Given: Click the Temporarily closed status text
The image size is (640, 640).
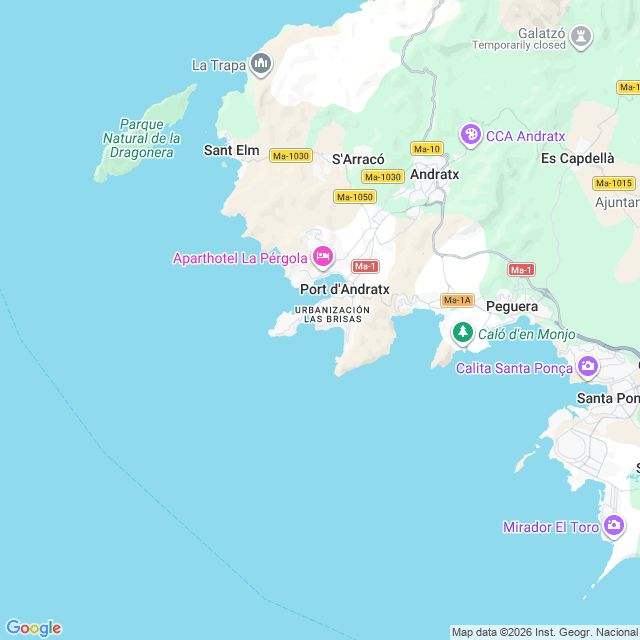Looking at the screenshot, I should (519, 45).
